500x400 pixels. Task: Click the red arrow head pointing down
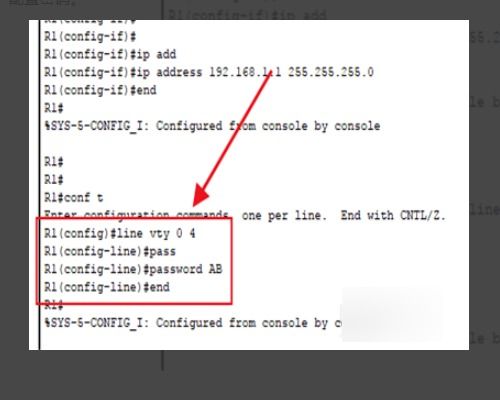[x=201, y=196]
